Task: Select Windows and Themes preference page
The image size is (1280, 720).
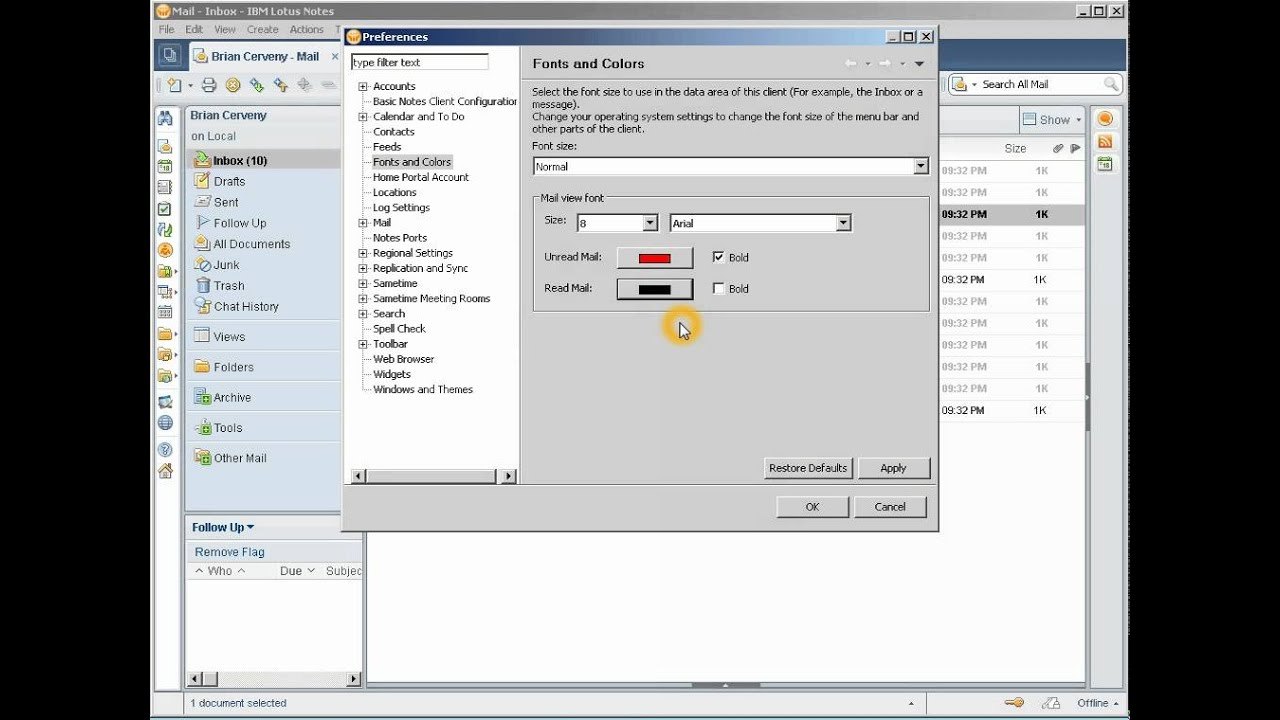Action: (x=423, y=389)
